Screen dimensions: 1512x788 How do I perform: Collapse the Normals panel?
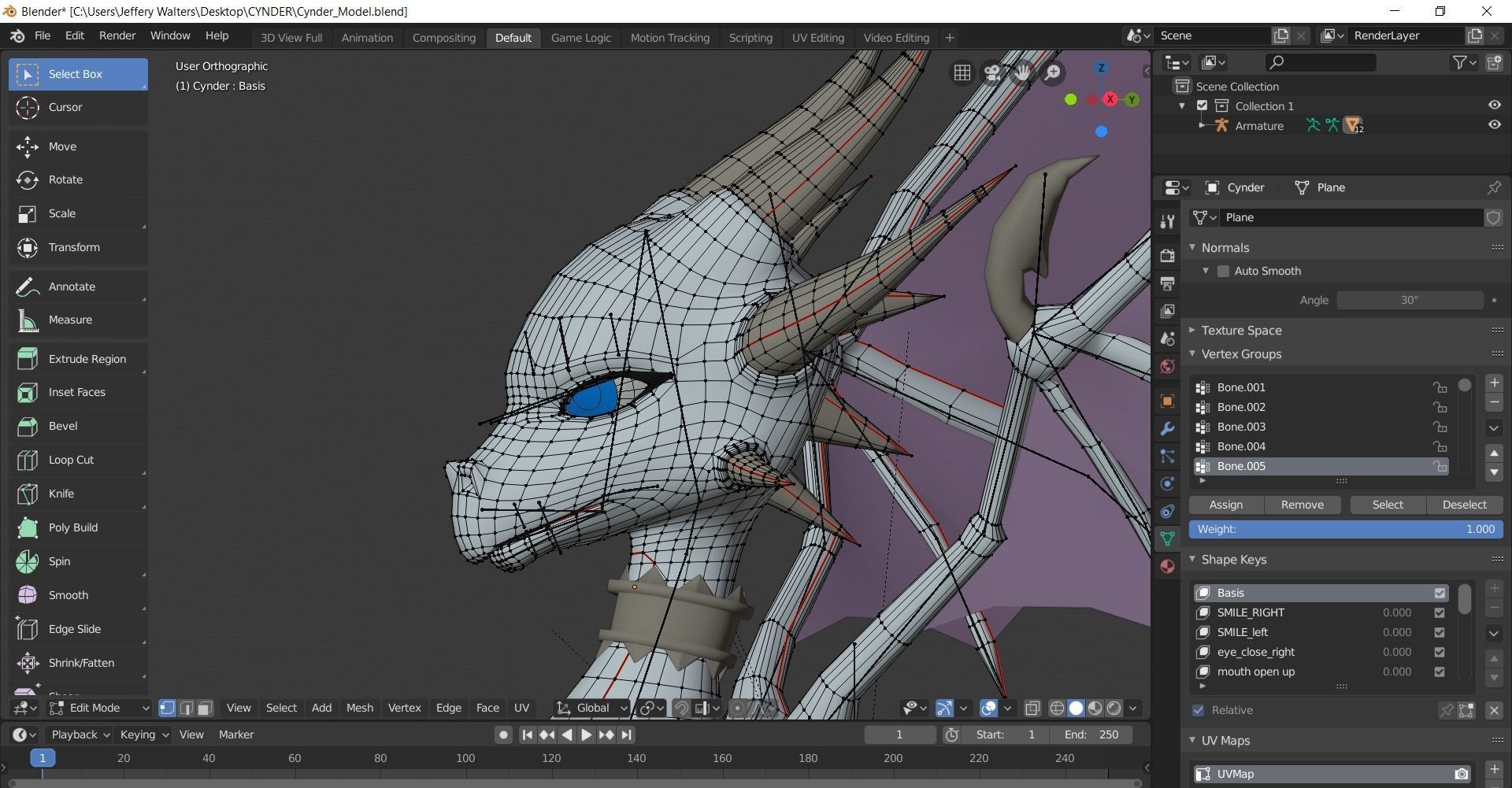(x=1192, y=247)
